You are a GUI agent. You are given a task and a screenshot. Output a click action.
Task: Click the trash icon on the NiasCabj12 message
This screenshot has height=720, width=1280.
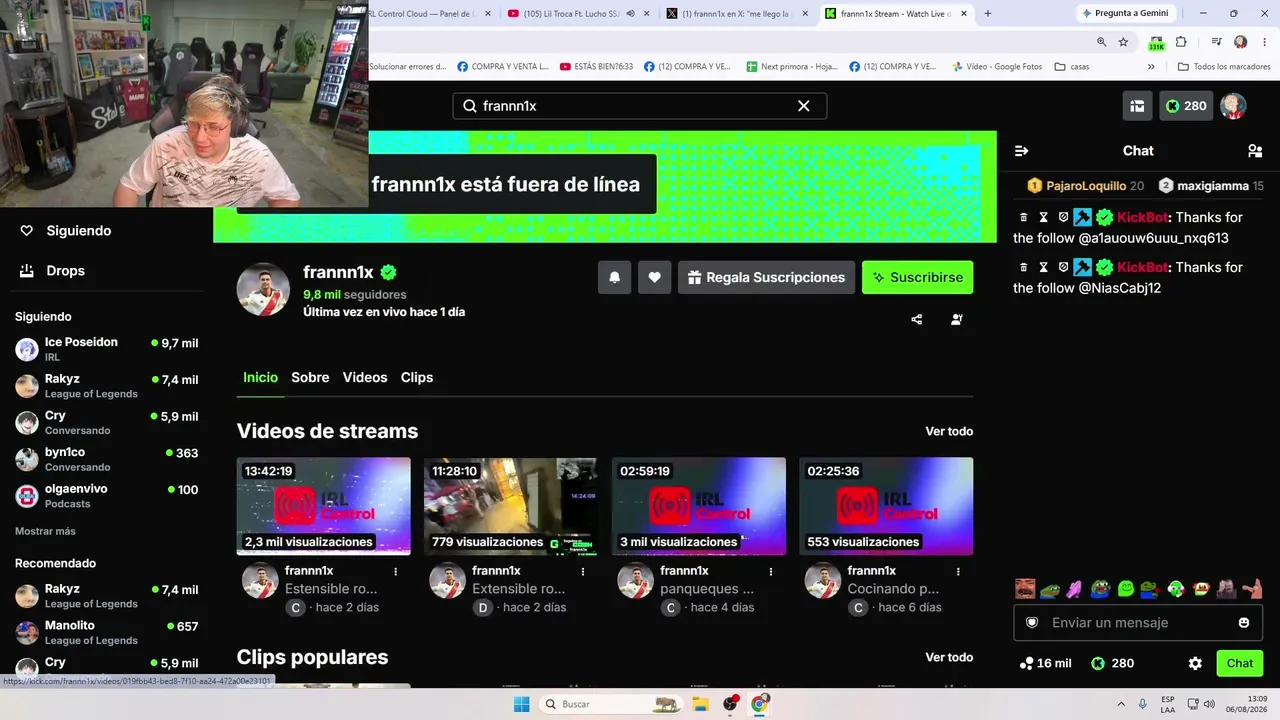point(1023,267)
